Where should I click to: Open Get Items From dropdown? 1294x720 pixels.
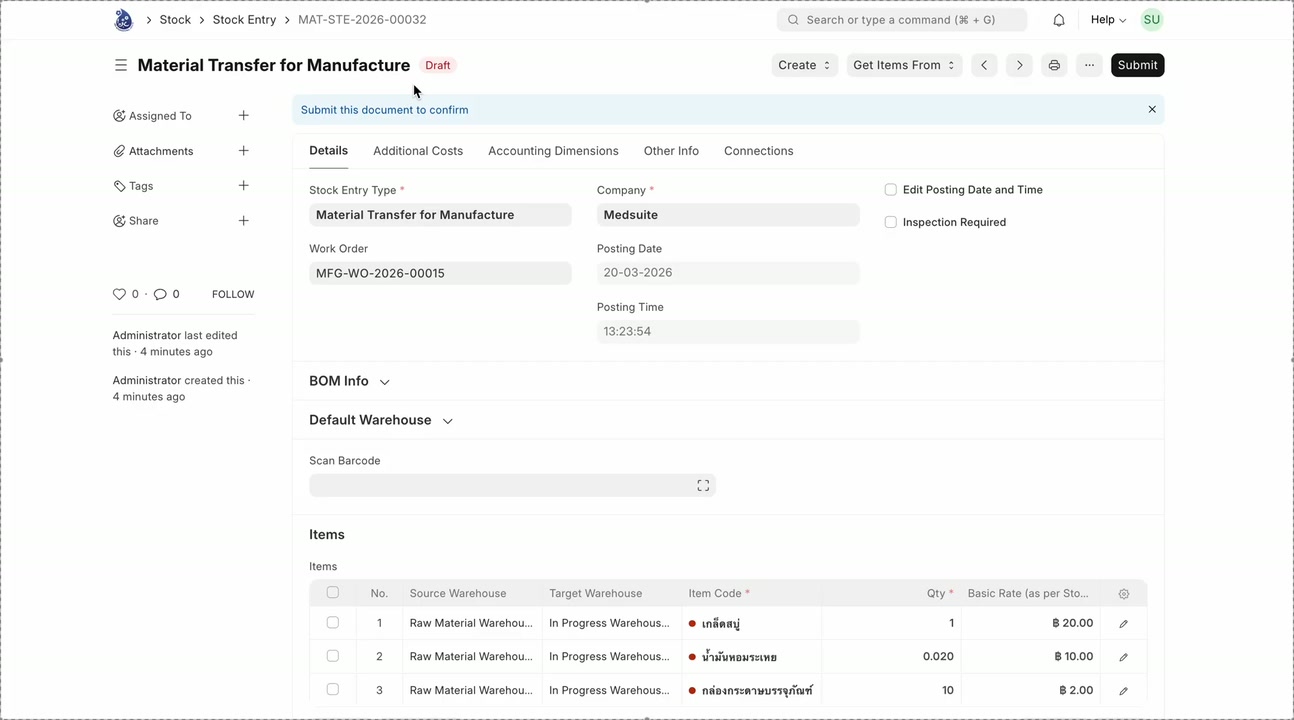(x=904, y=65)
